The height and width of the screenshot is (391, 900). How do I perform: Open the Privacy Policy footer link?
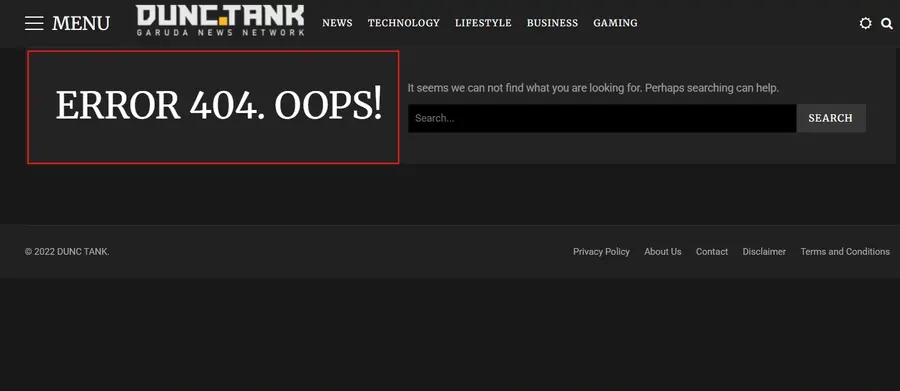[x=601, y=251]
